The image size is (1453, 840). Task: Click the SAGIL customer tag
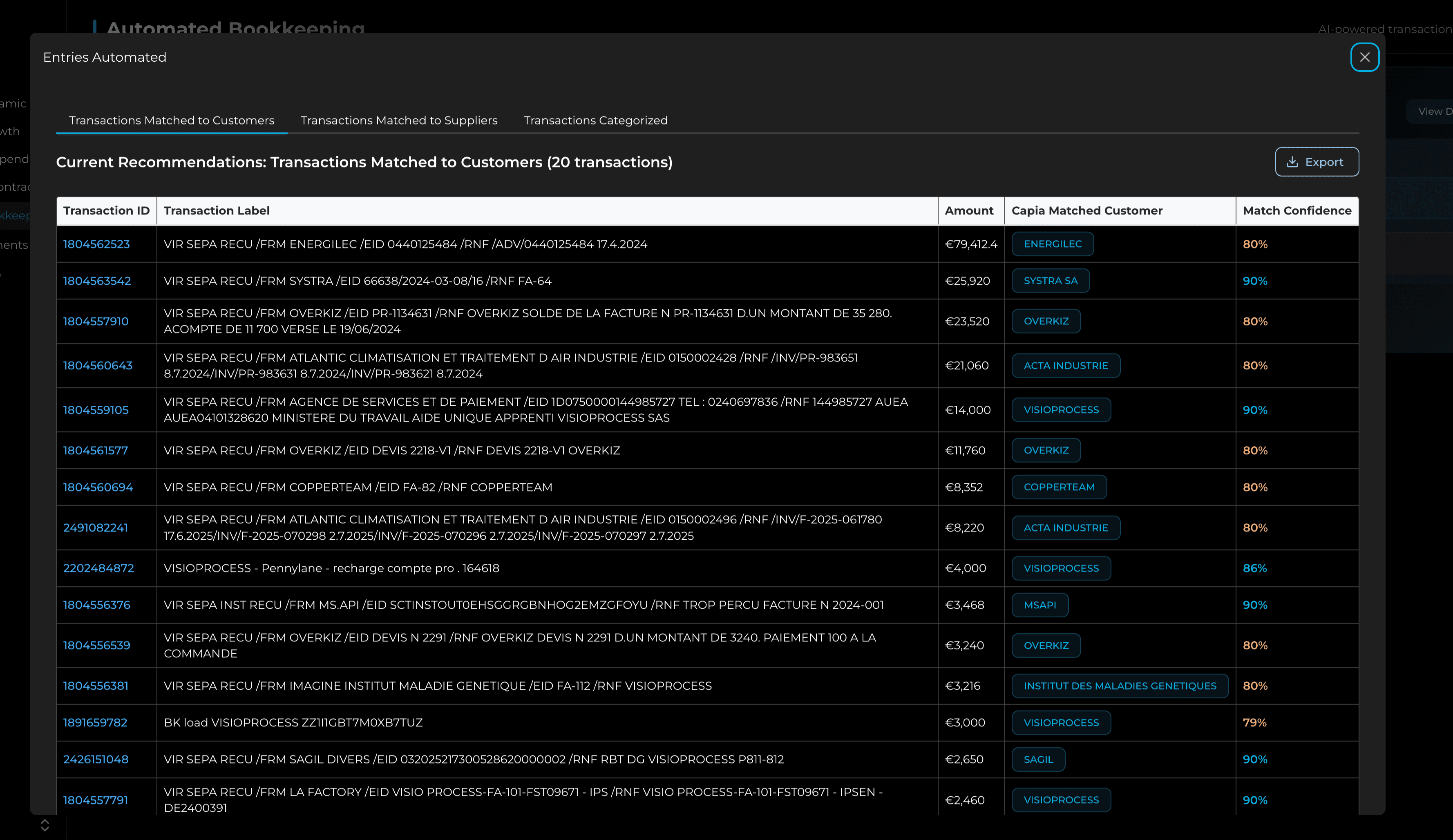pyautogui.click(x=1038, y=759)
